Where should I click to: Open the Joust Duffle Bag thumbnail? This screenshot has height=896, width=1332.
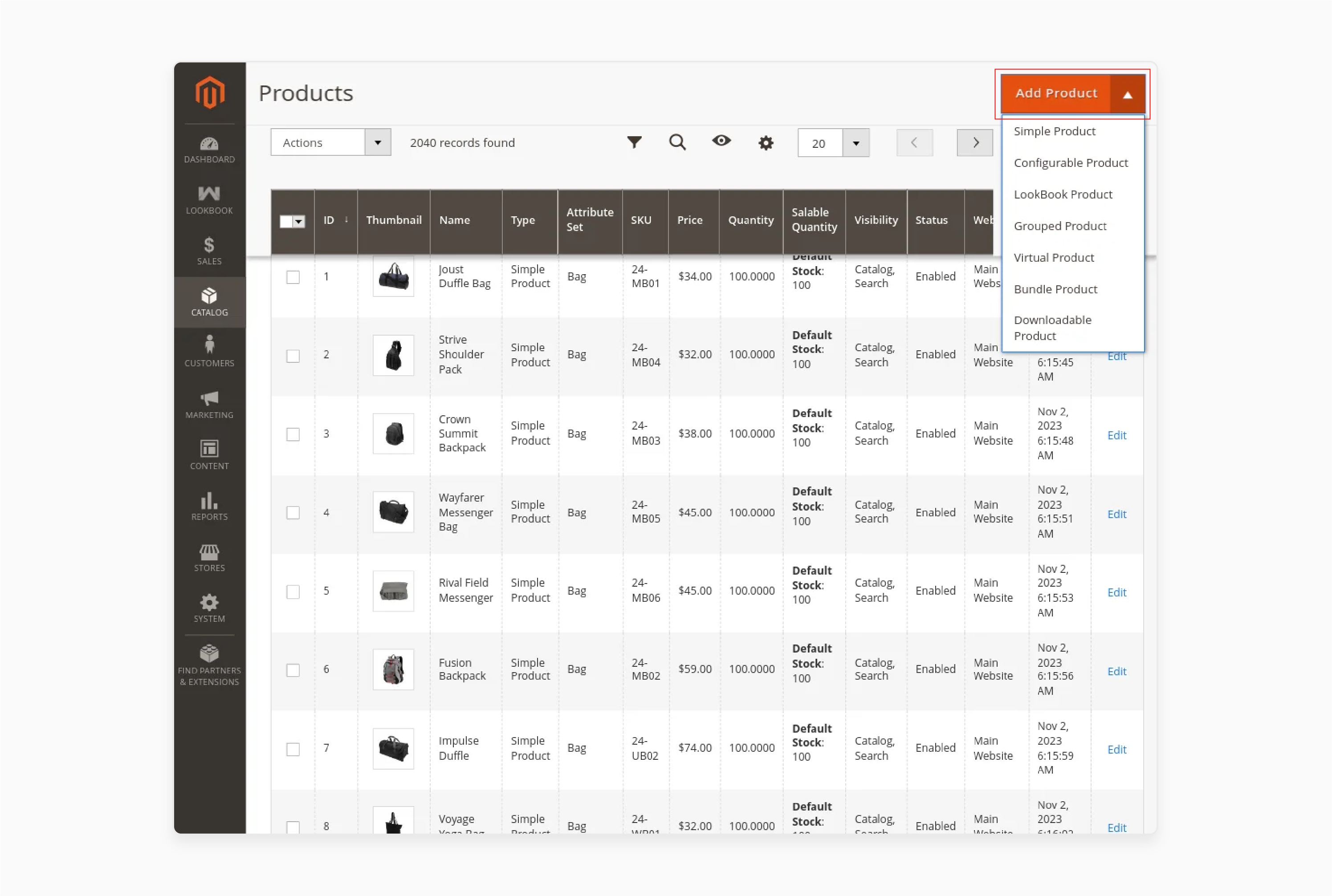pos(393,276)
